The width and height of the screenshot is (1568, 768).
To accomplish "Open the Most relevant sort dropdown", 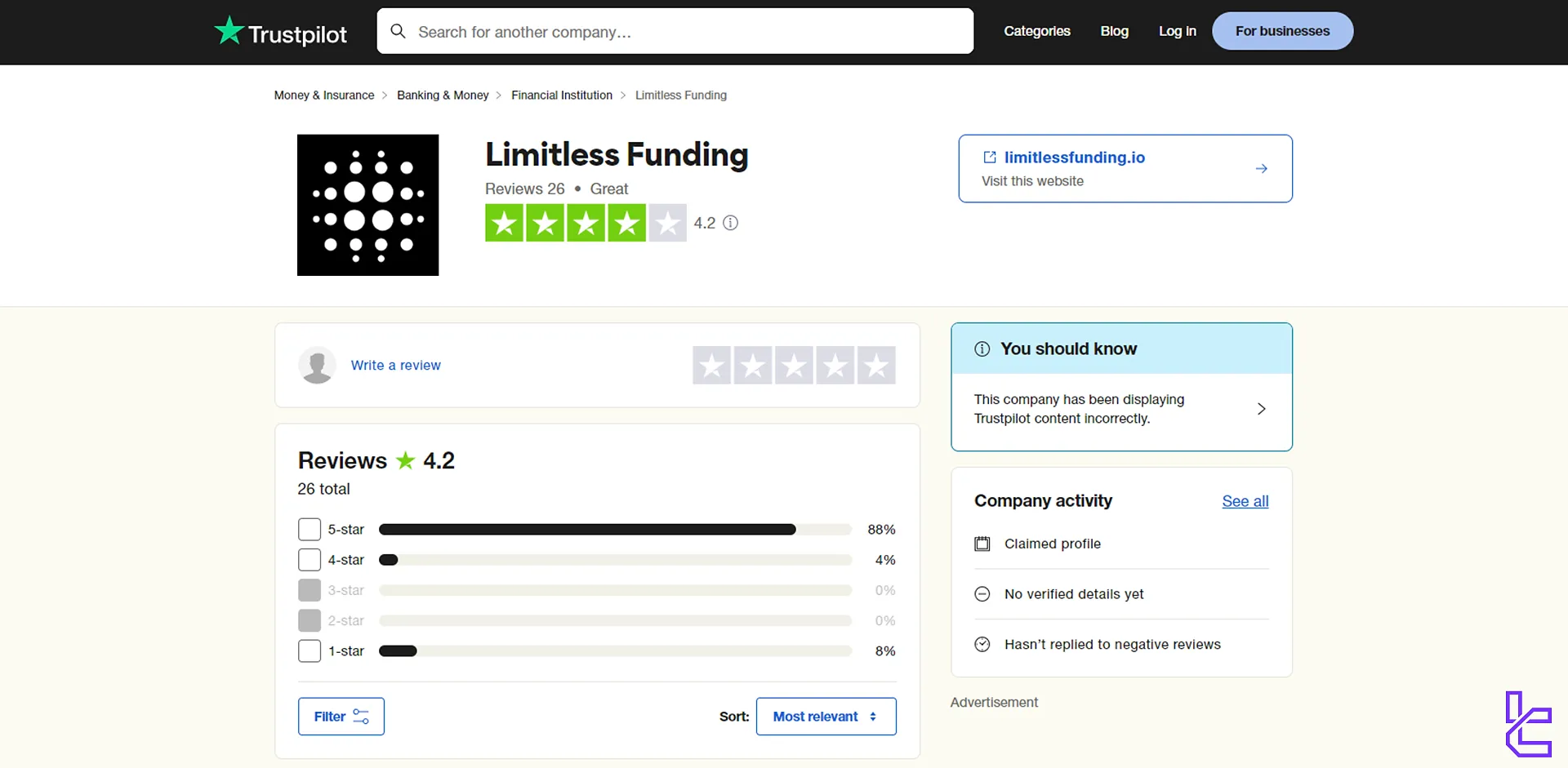I will [826, 717].
